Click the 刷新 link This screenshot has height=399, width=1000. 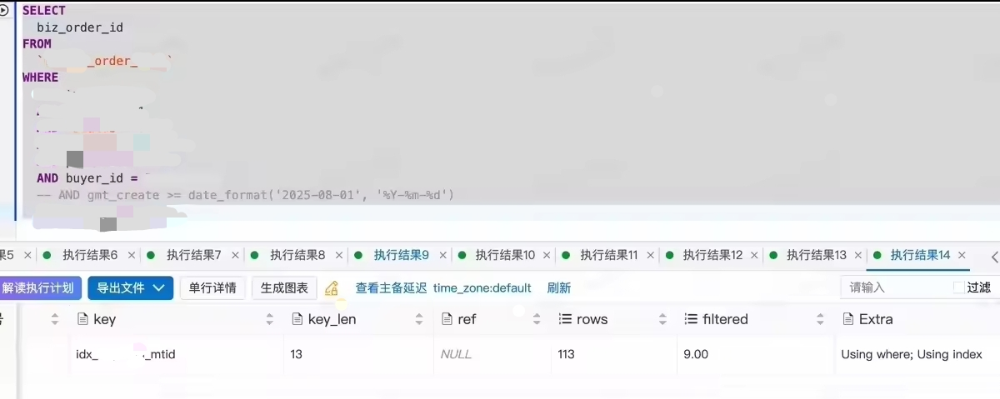point(559,288)
